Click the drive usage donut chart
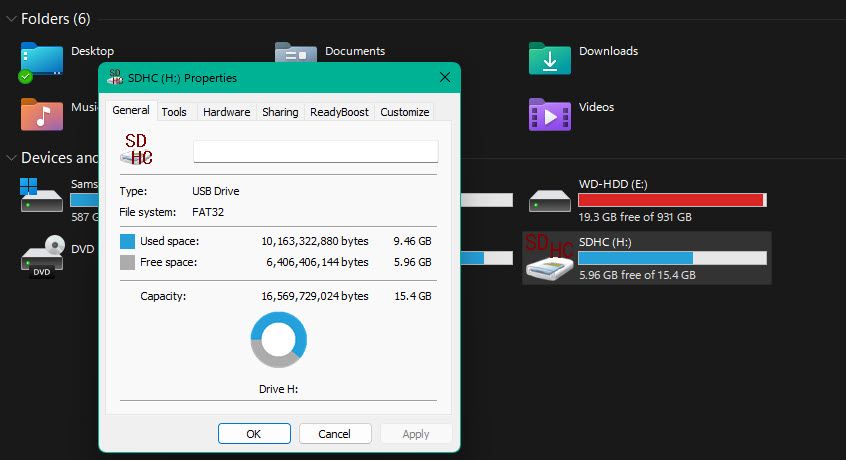Viewport: 846px width, 460px height. pos(278,340)
